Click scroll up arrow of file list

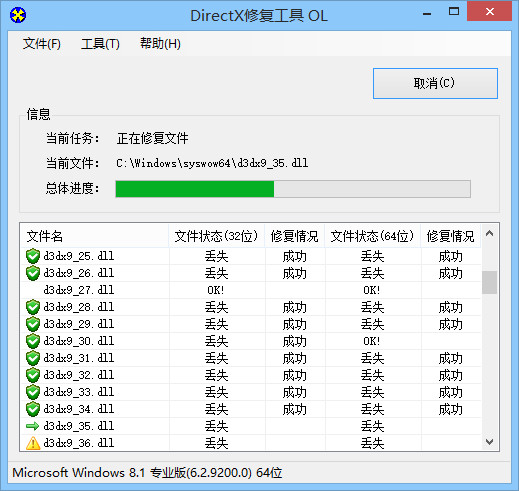click(489, 233)
